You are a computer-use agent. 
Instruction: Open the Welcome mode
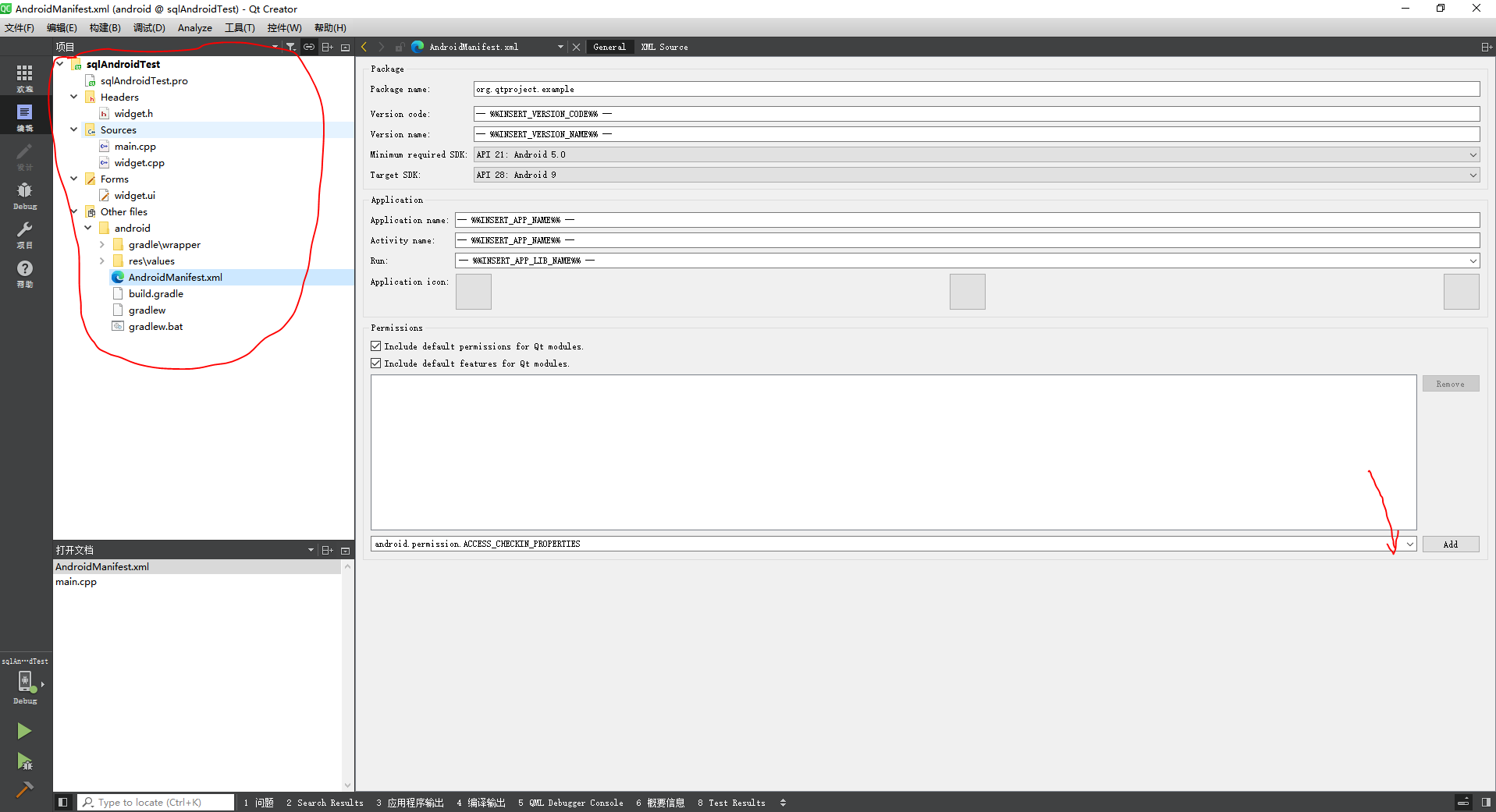click(25, 78)
